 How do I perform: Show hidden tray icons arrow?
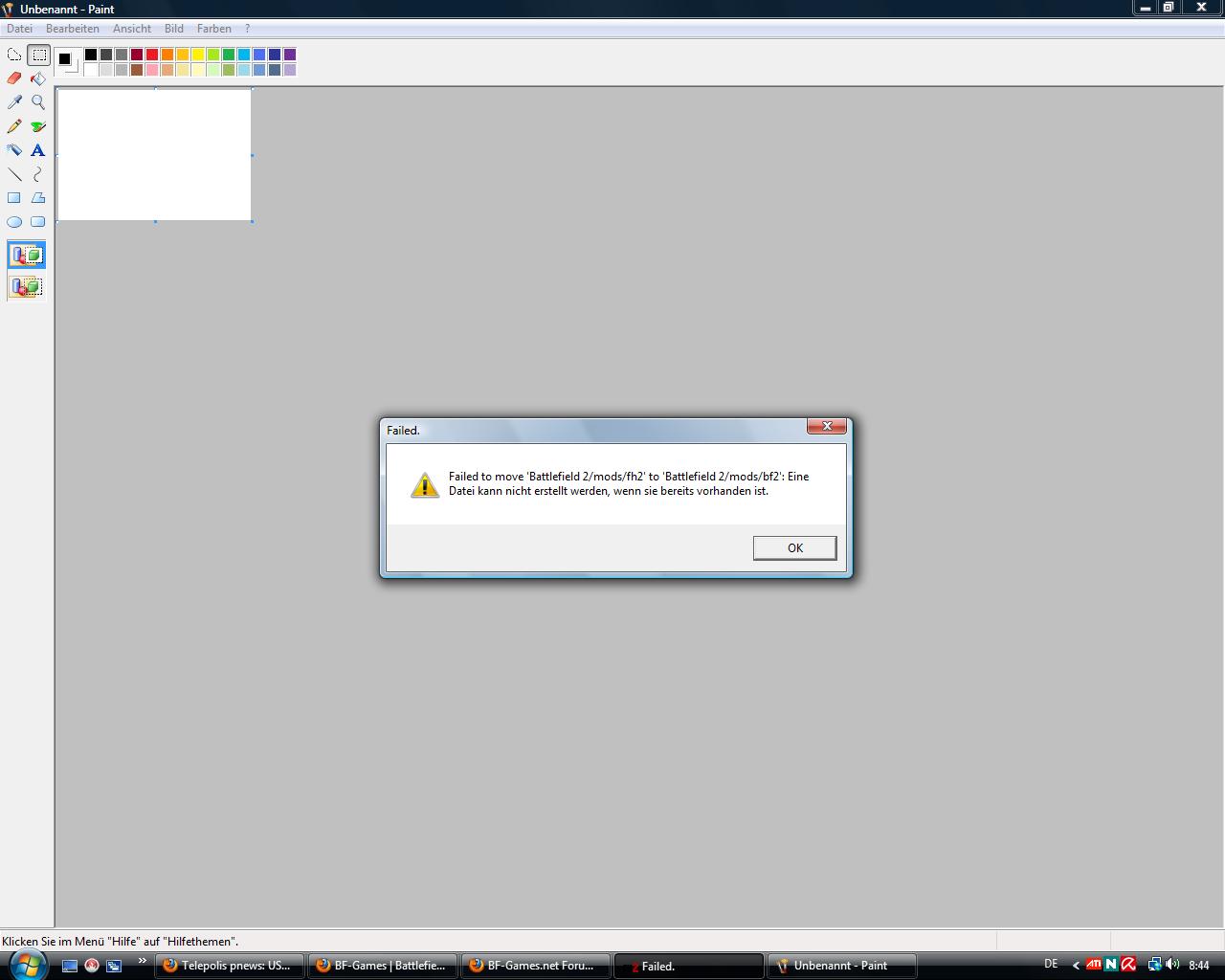(x=1076, y=966)
